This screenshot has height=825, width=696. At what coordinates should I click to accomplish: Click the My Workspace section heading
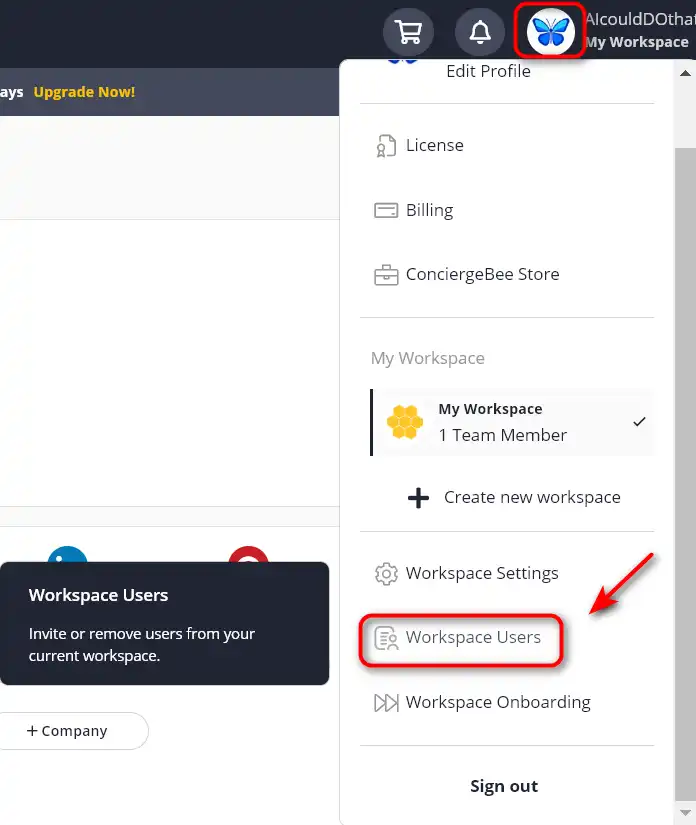(x=428, y=358)
